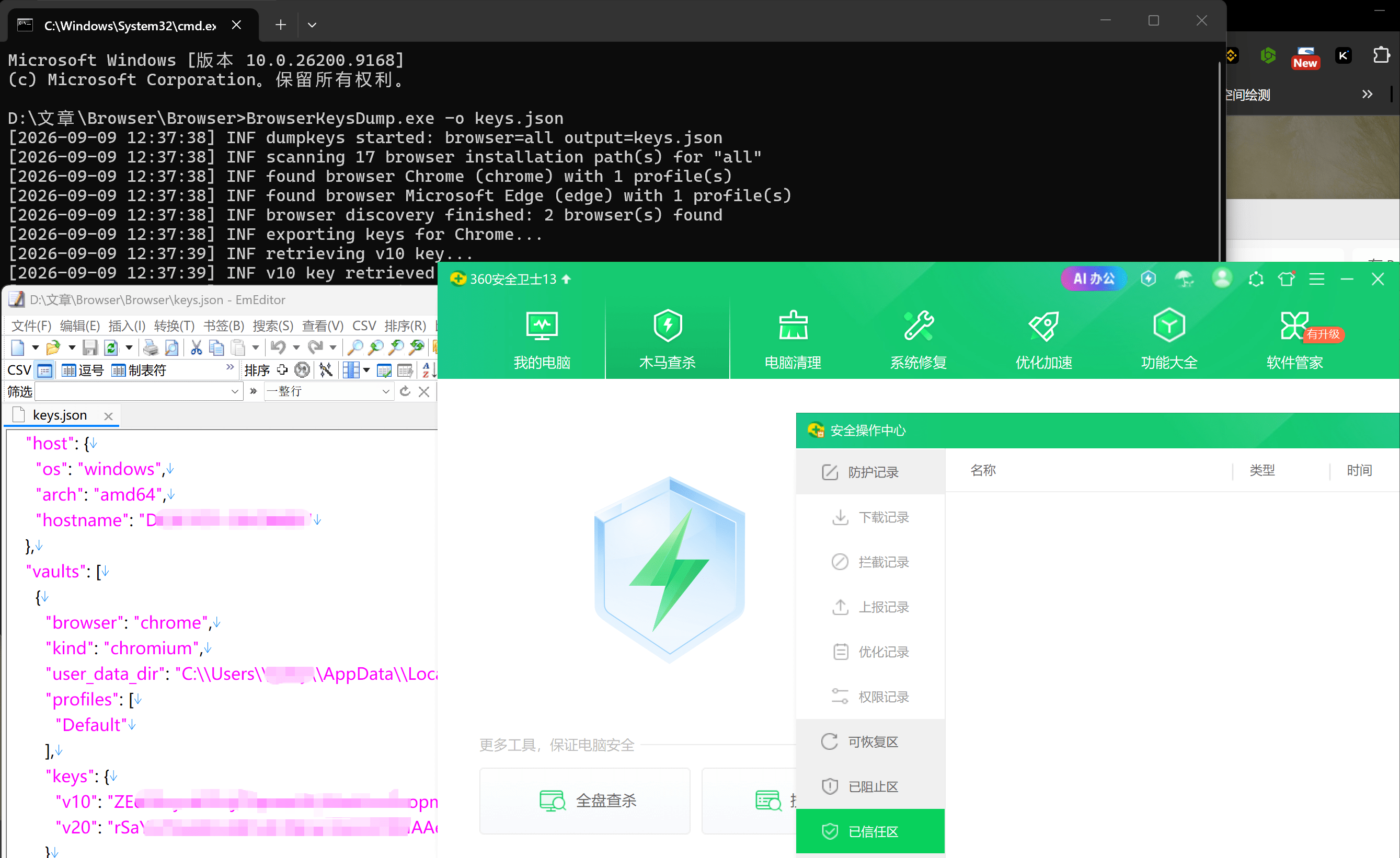Expand the Open file dropdown arrow
1400x858 pixels.
[x=72, y=347]
